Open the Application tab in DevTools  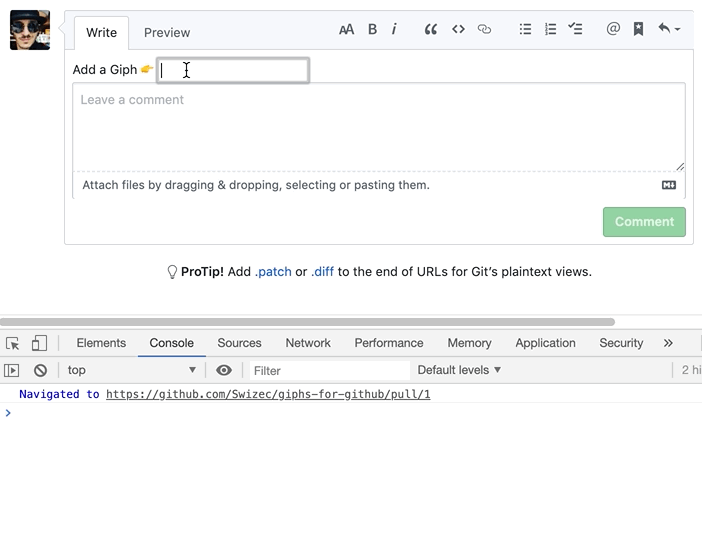tap(545, 343)
